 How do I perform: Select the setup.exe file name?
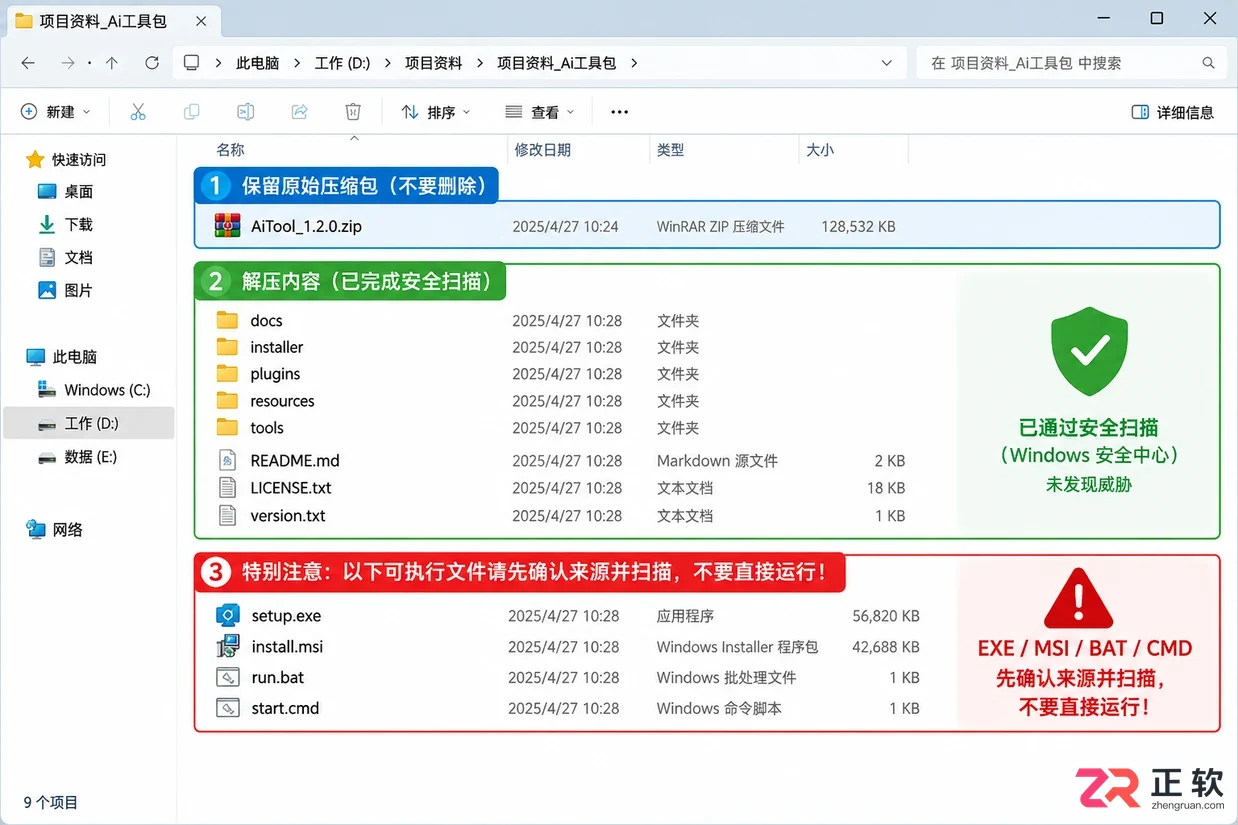(x=286, y=616)
